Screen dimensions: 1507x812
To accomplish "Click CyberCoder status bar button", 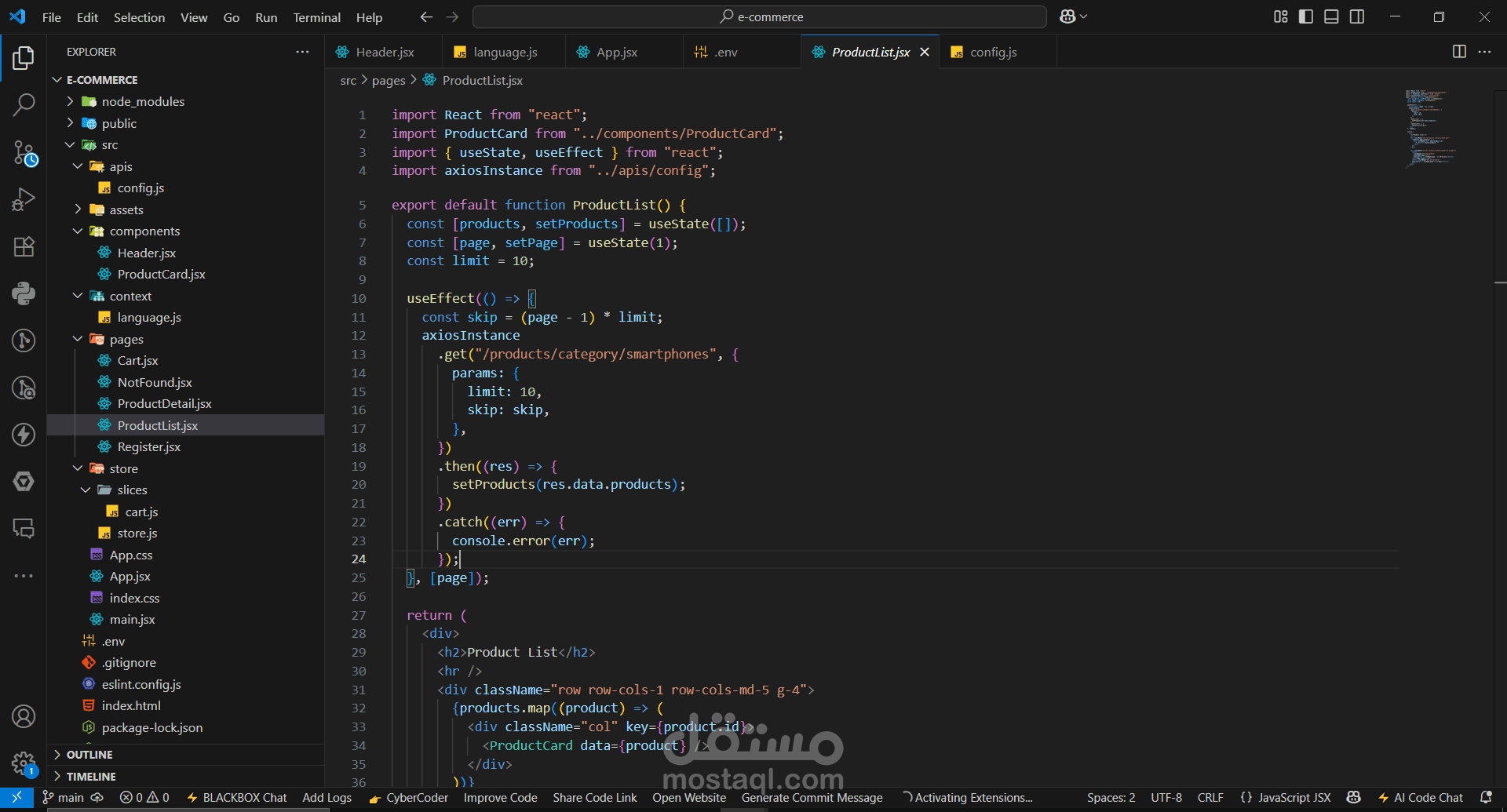I will coord(408,797).
